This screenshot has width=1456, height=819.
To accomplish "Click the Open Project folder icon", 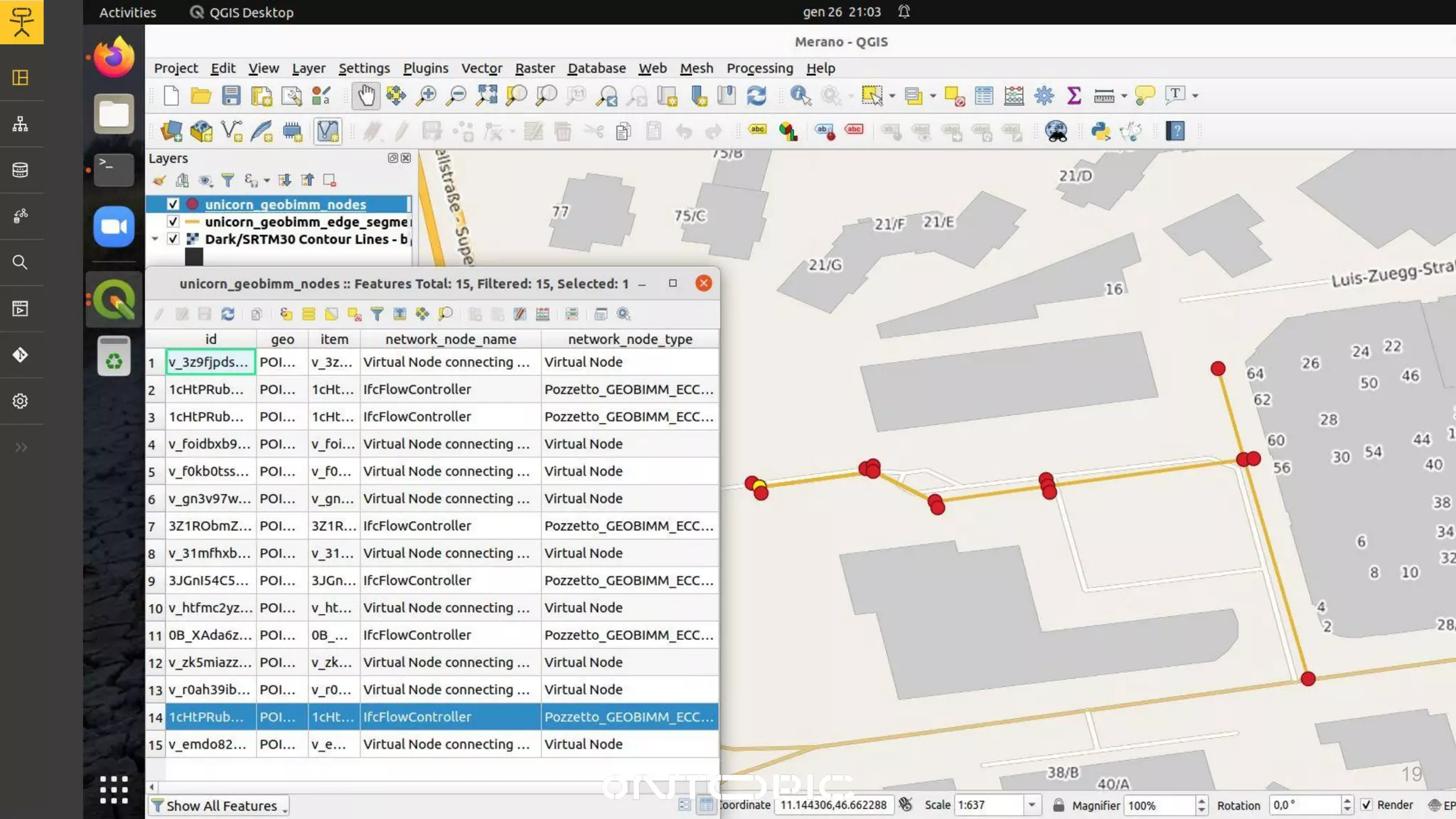I will click(201, 95).
